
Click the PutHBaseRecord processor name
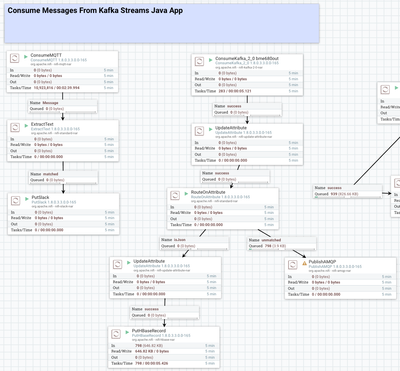(149, 331)
